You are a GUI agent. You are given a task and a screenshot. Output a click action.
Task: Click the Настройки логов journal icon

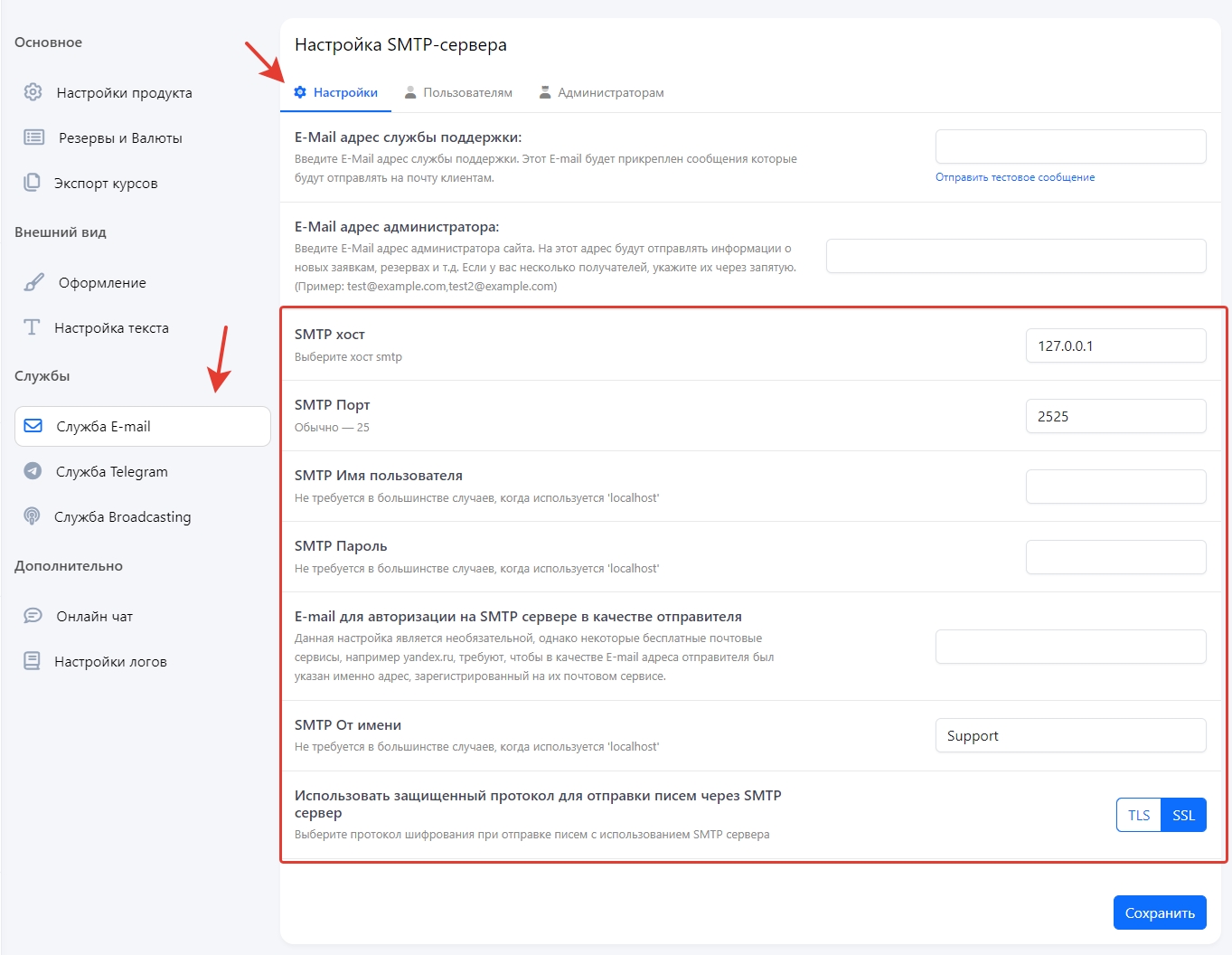coord(33,661)
